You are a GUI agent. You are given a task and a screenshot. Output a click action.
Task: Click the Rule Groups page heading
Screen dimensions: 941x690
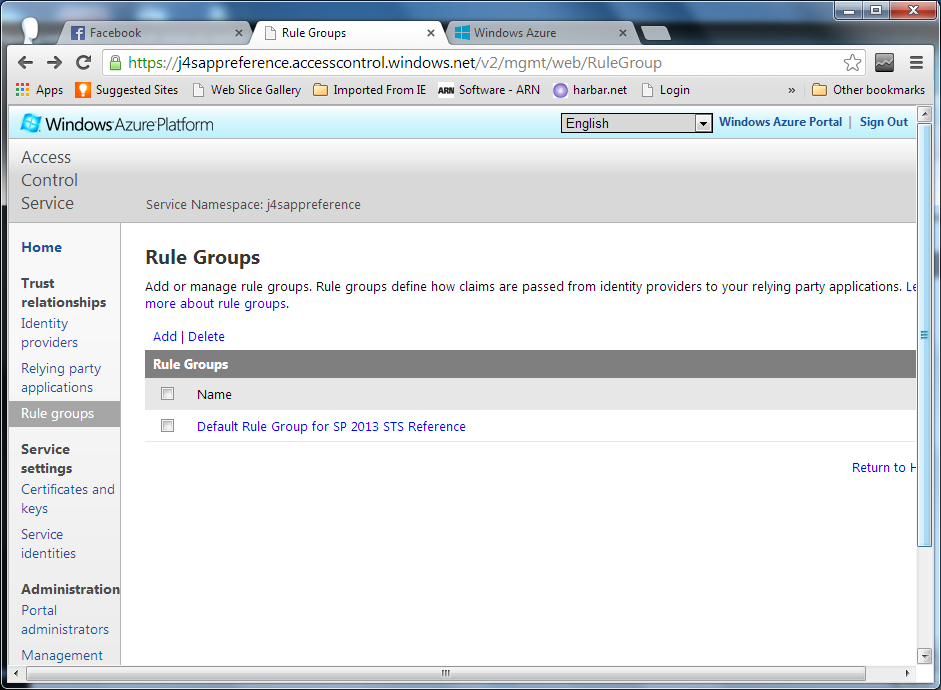pyautogui.click(x=202, y=257)
